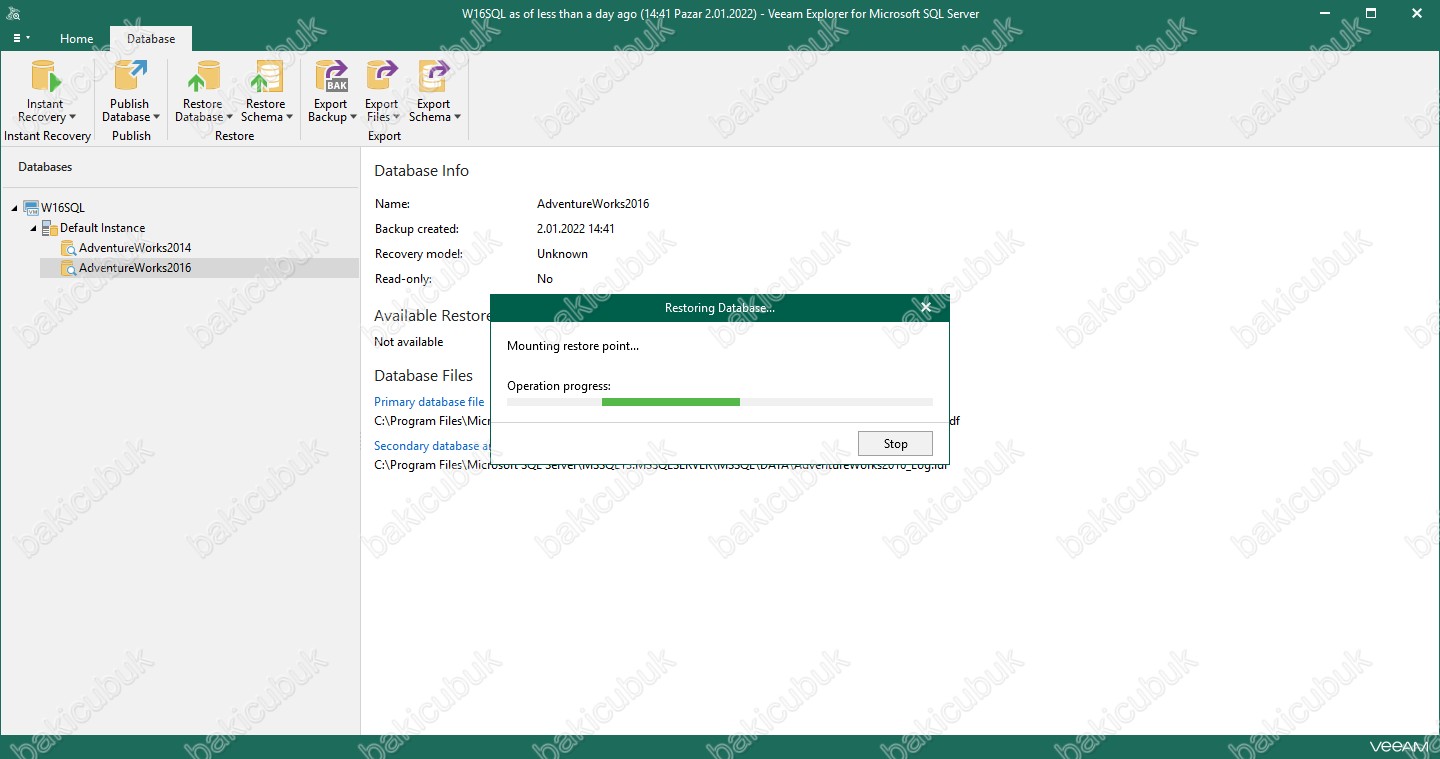1440x759 pixels.
Task: Click the Primary database file link
Action: [x=429, y=402]
